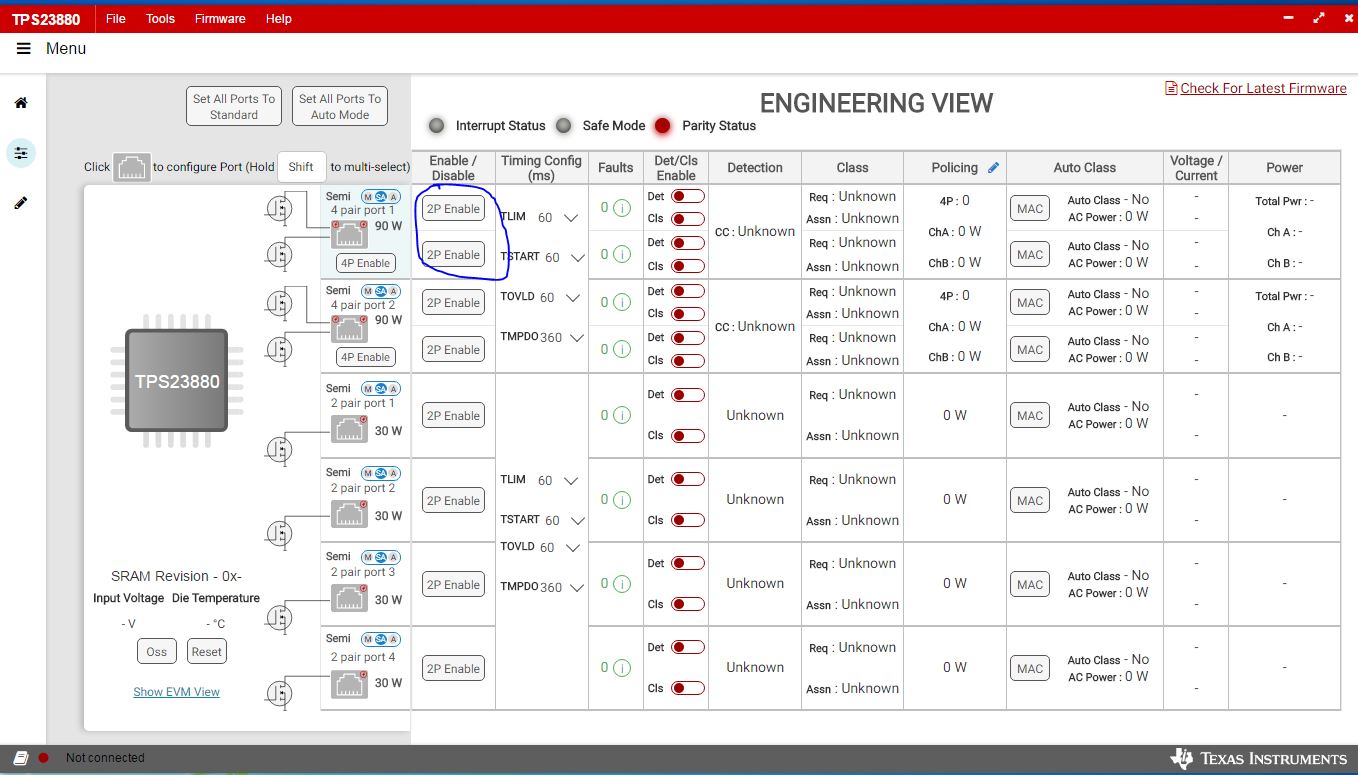Click 2P Enable for 2 pair port 1
The width and height of the screenshot is (1358, 775).
(x=454, y=416)
